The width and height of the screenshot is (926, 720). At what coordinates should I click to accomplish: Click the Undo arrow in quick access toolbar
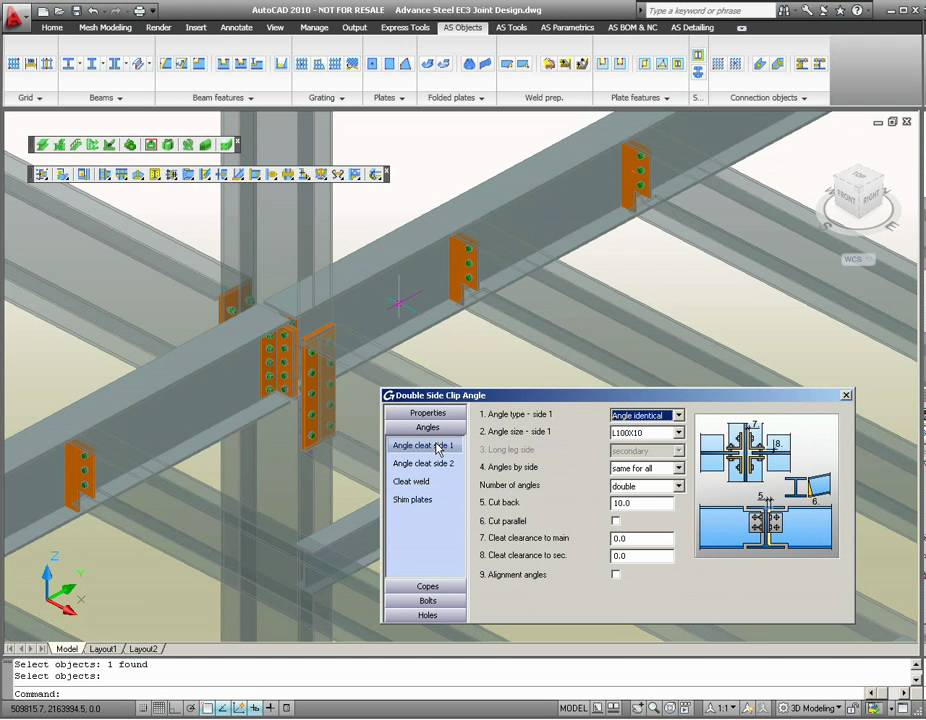pyautogui.click(x=93, y=11)
